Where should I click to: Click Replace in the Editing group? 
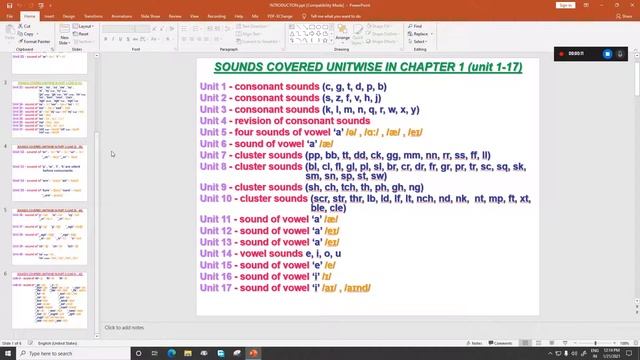[418, 34]
